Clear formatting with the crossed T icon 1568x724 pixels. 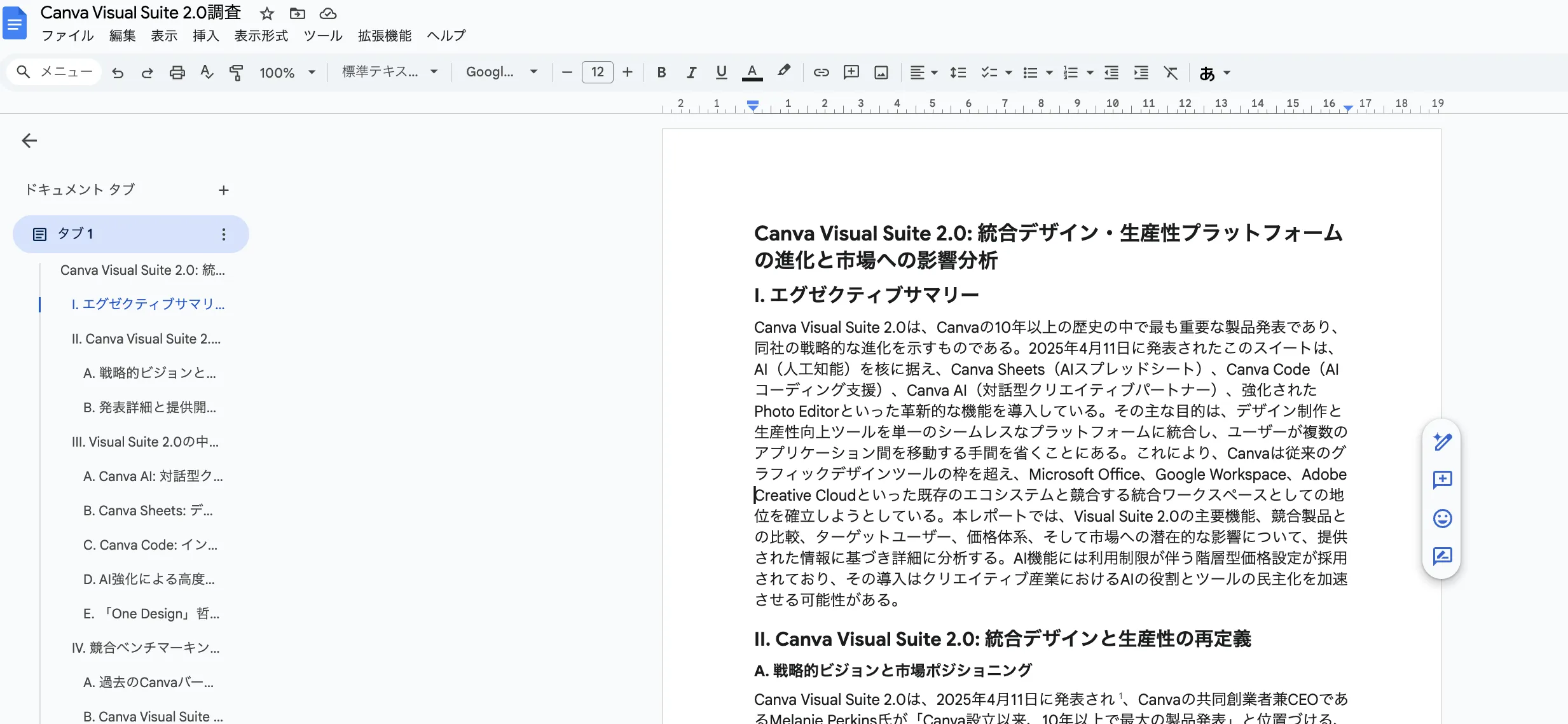pos(1171,73)
